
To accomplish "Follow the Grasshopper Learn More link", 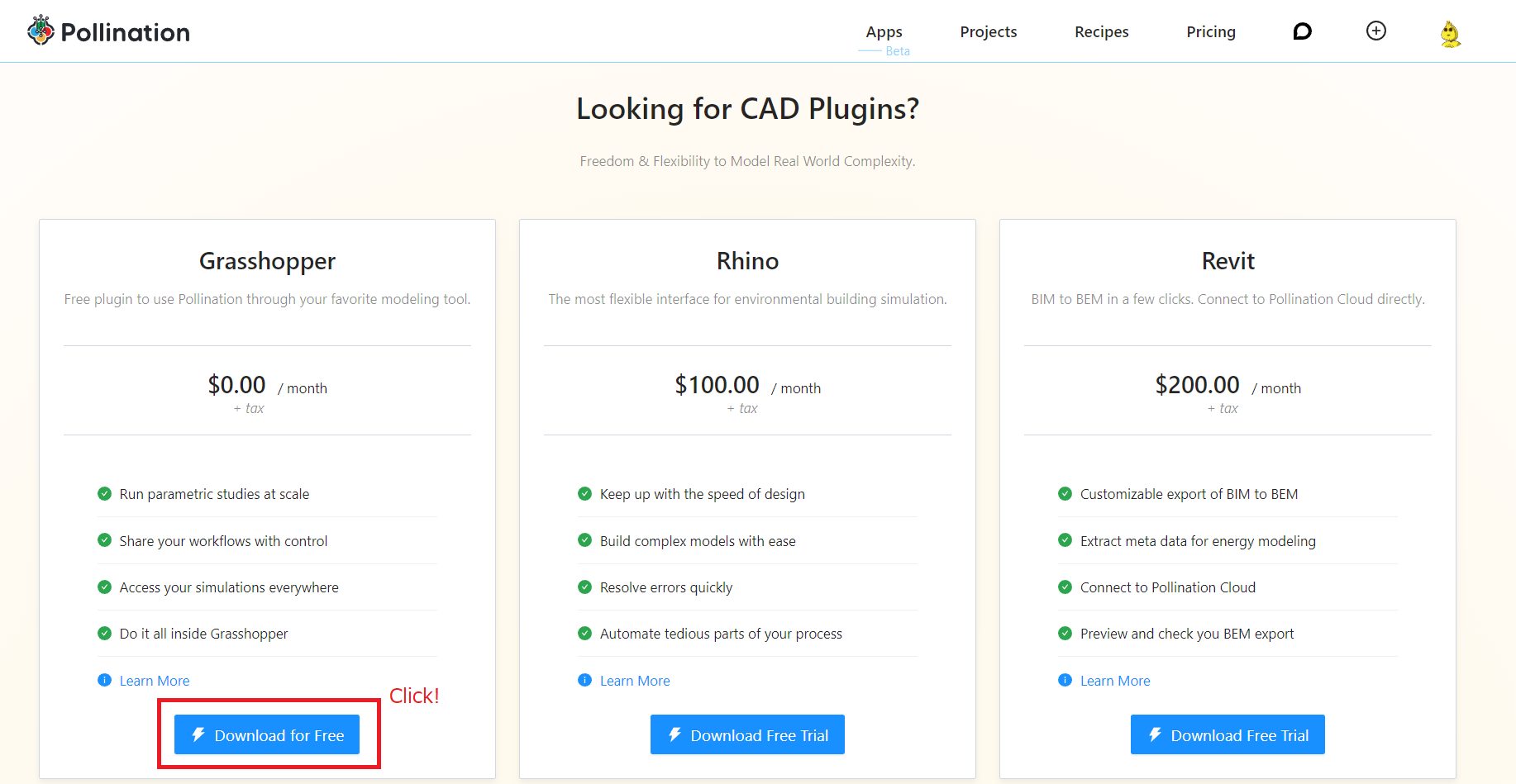I will pos(155,681).
